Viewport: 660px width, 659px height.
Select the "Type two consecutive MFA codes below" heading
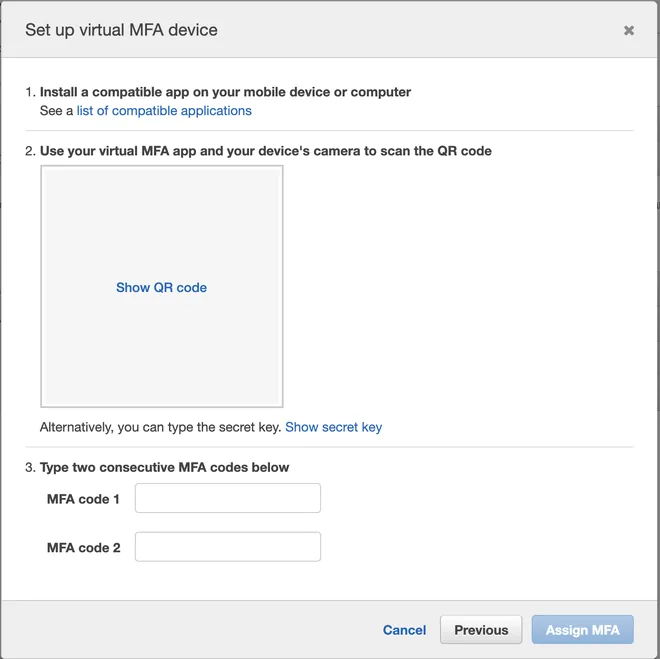(x=164, y=468)
